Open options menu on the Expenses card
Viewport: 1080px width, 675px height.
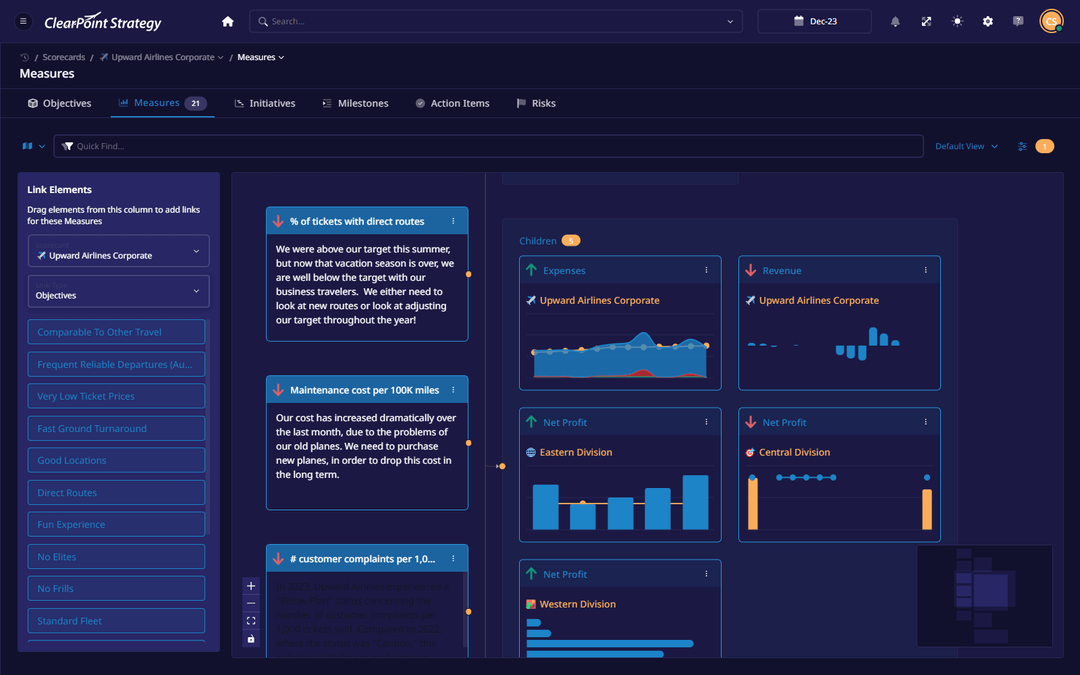click(x=707, y=270)
